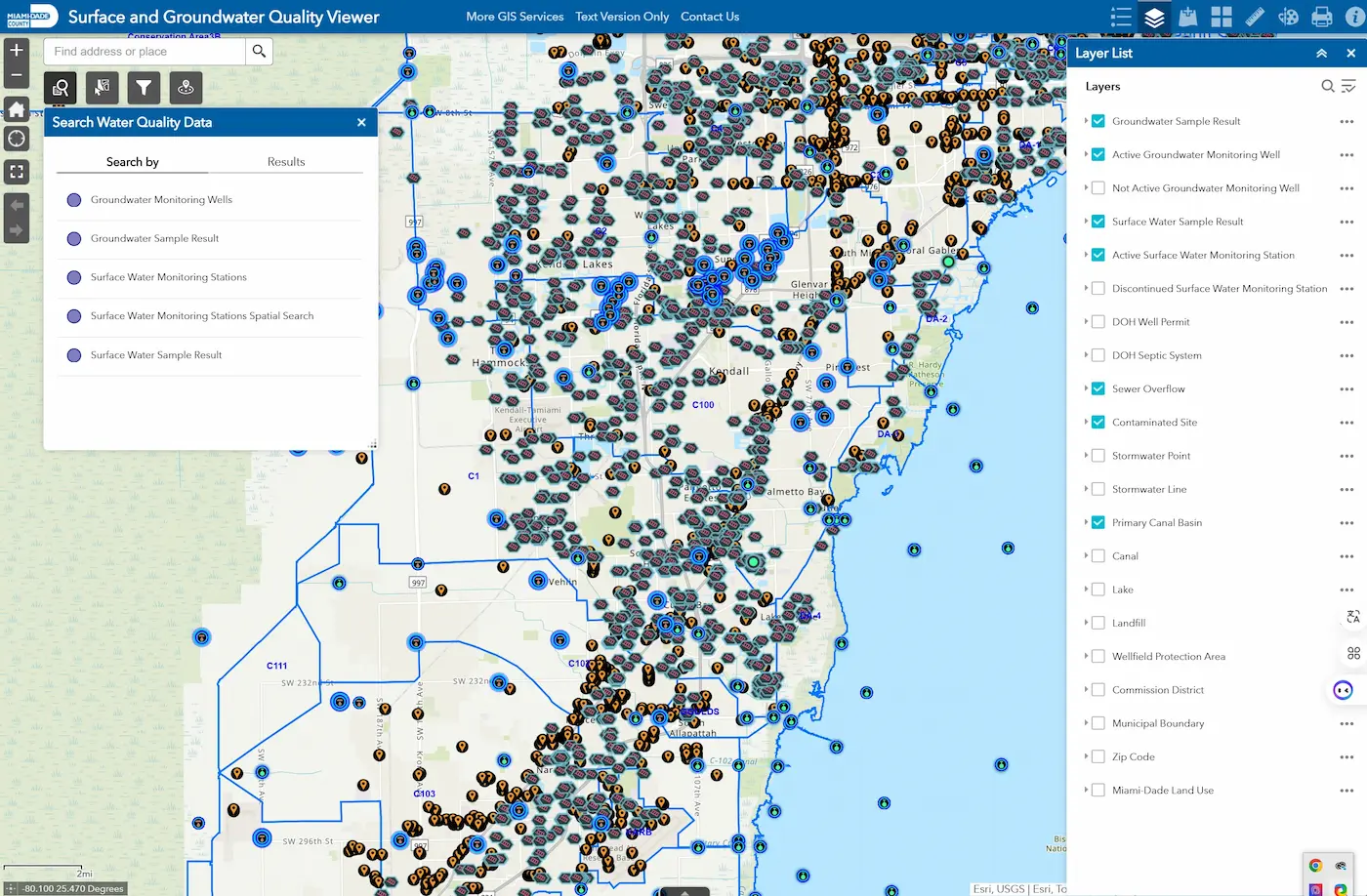Uncheck Active Groundwater Monitoring Well layer
The height and width of the screenshot is (896, 1367).
pyautogui.click(x=1098, y=154)
